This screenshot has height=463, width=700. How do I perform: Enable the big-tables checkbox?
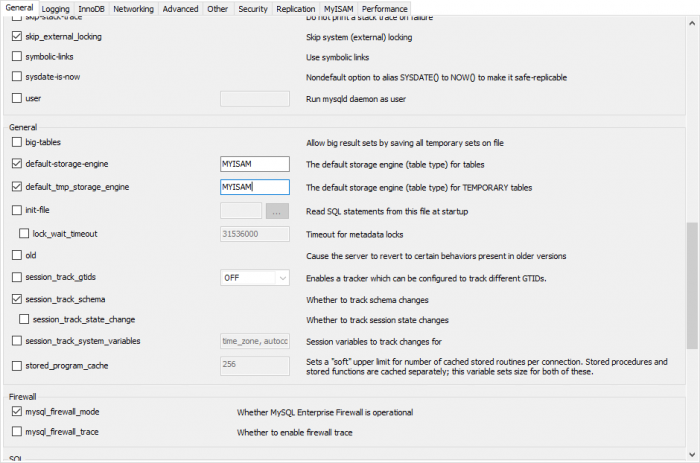point(16,143)
